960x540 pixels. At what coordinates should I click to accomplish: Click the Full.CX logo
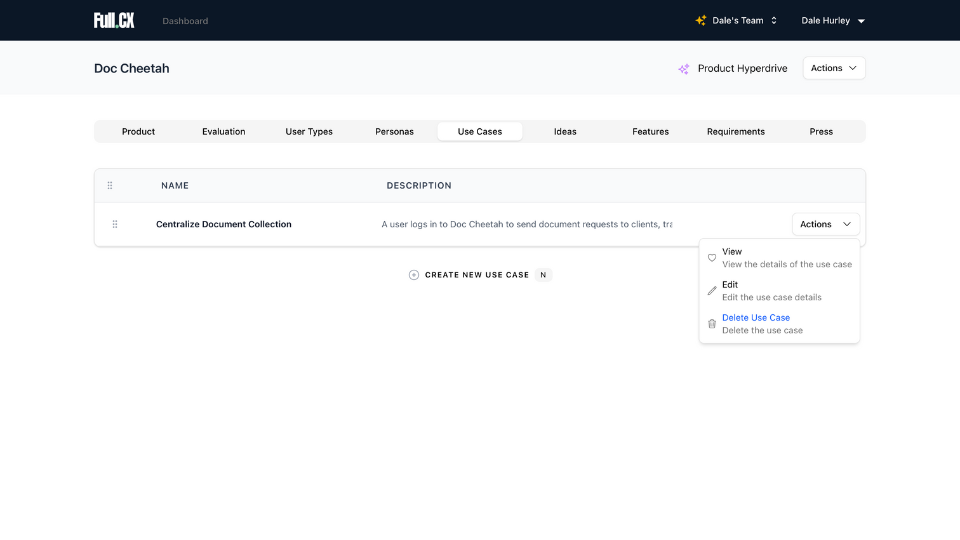pos(114,20)
